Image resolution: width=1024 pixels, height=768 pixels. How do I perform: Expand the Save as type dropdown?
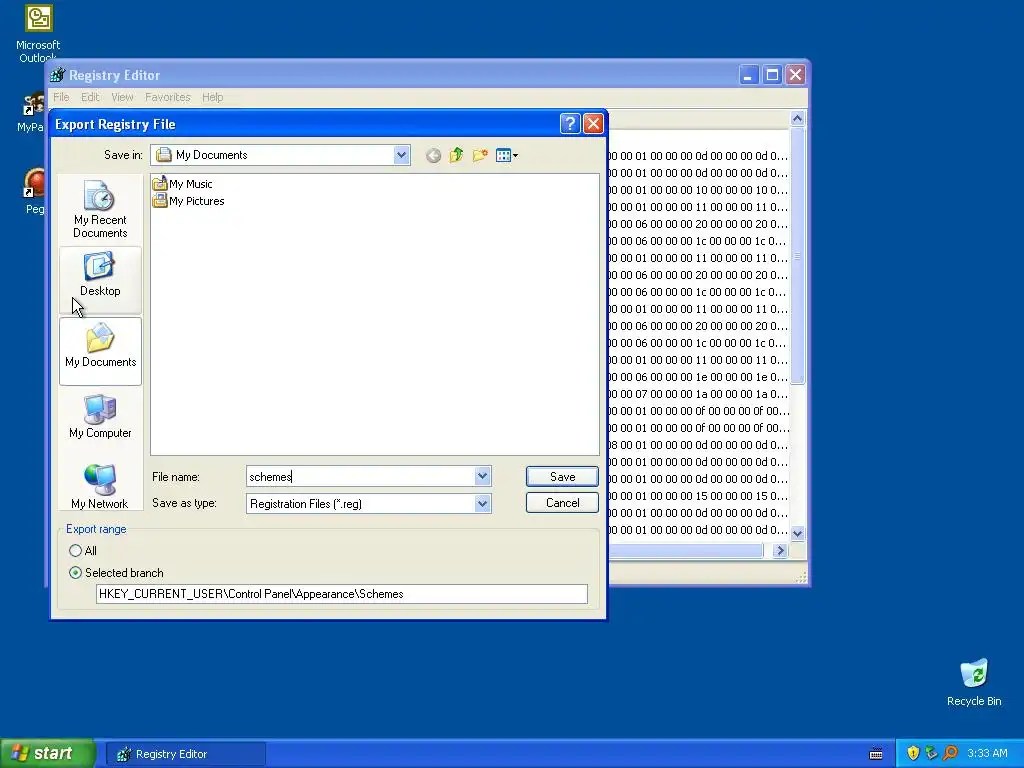click(483, 504)
